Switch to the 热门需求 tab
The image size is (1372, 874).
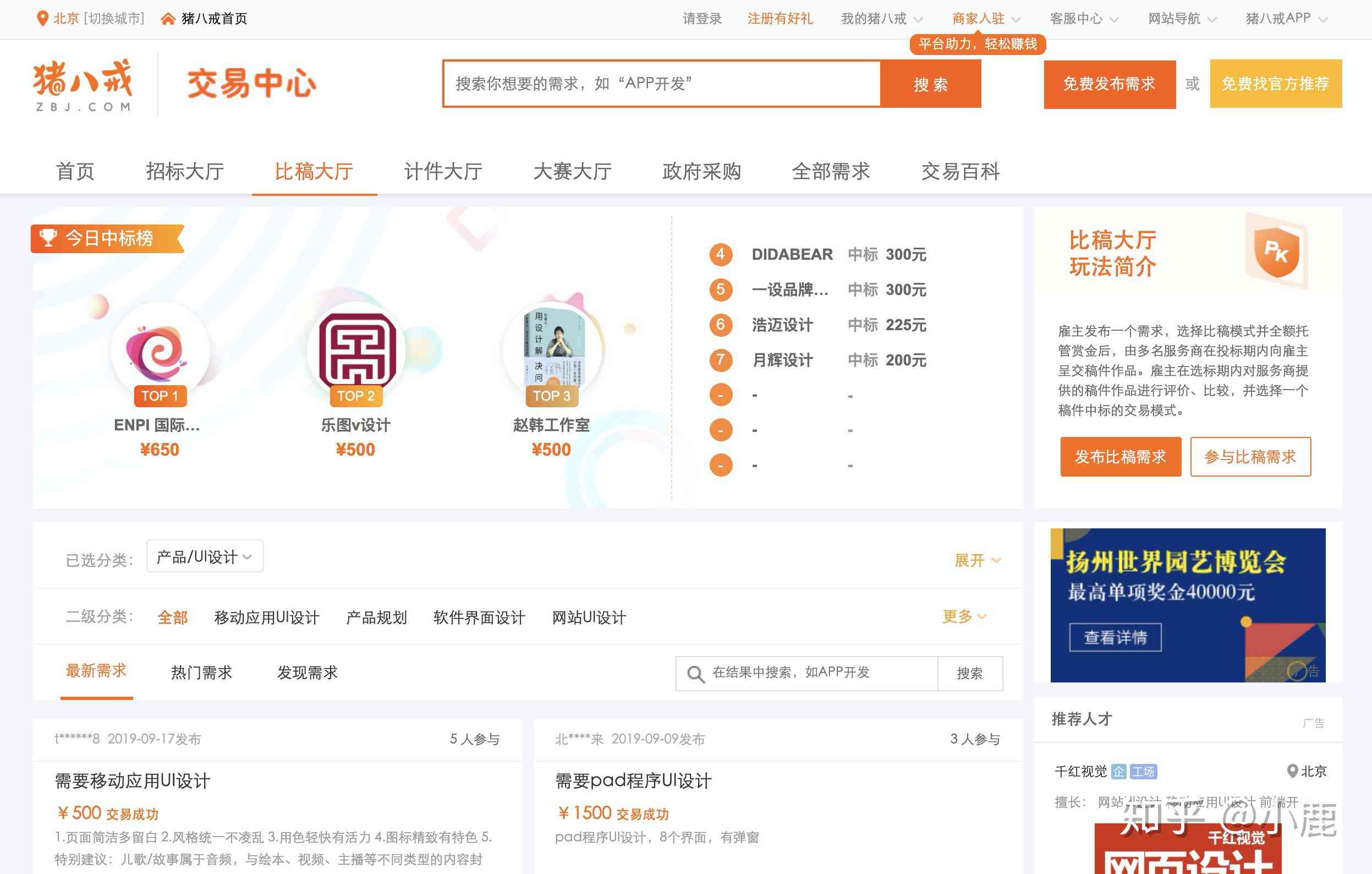click(202, 672)
